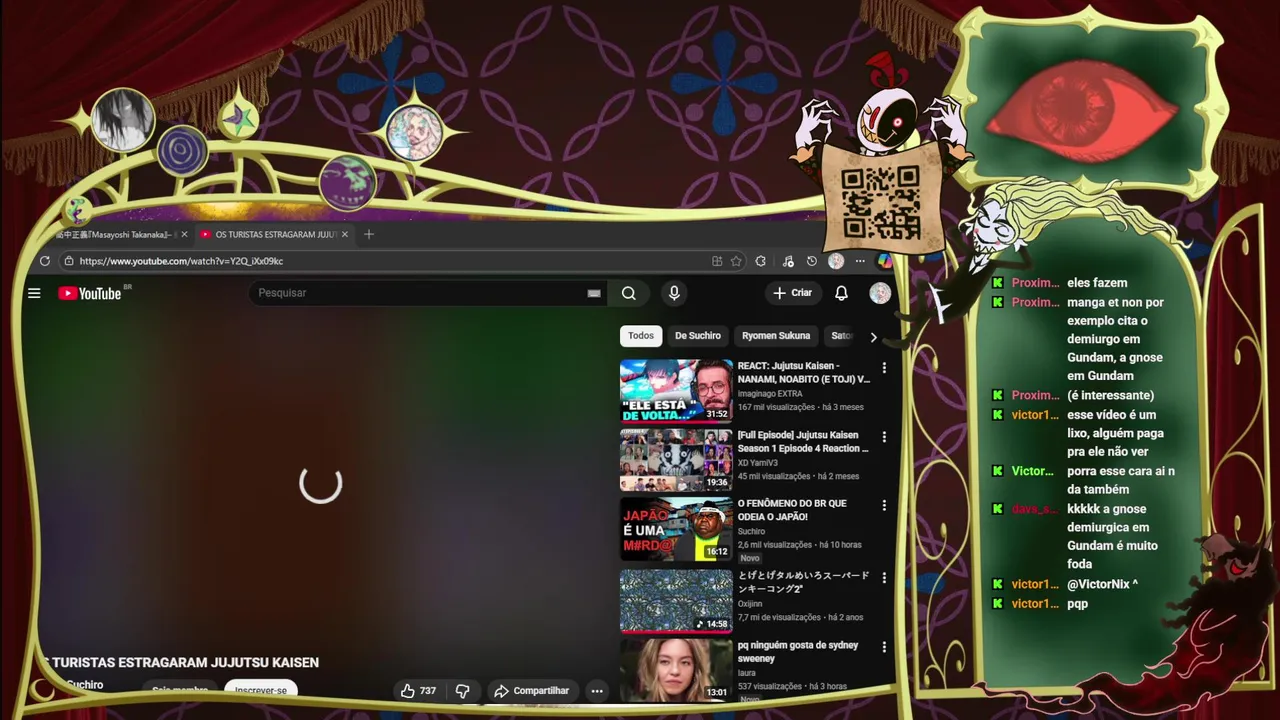Image resolution: width=1280 pixels, height=720 pixels.
Task: Open the JAPÃO É UMA thumbnail
Action: pyautogui.click(x=676, y=529)
